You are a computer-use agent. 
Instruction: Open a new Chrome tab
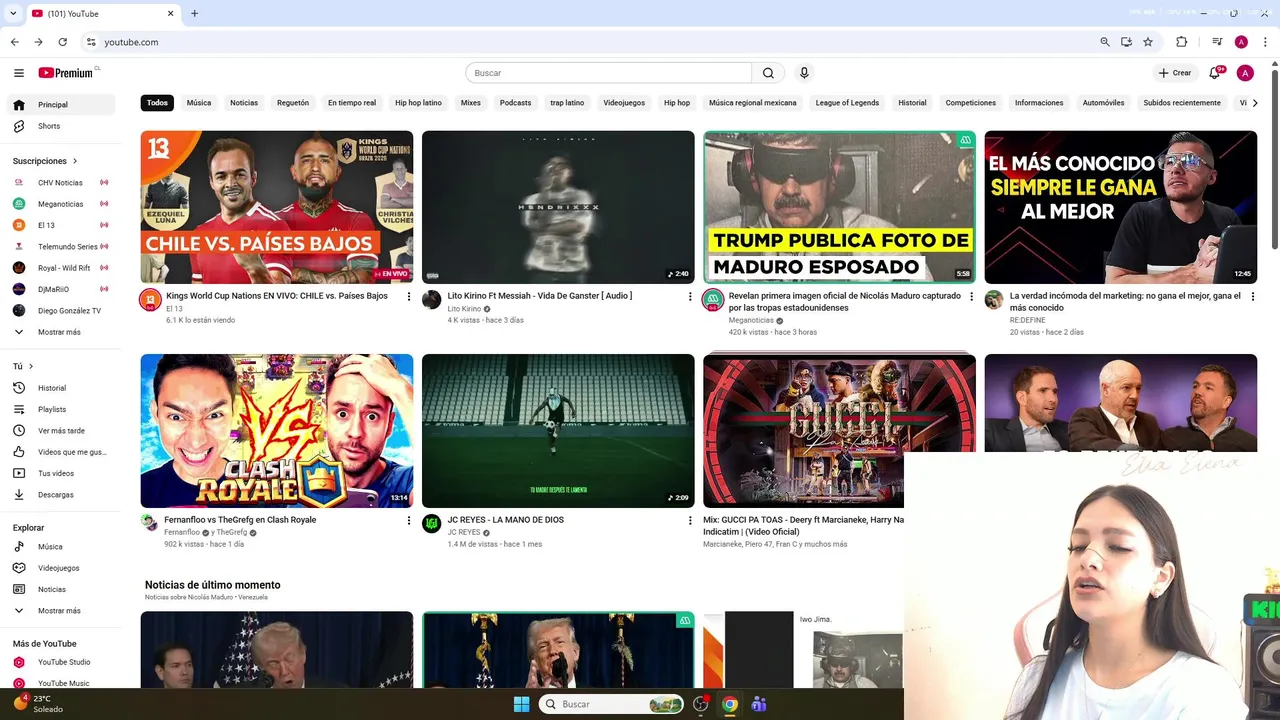coord(194,14)
